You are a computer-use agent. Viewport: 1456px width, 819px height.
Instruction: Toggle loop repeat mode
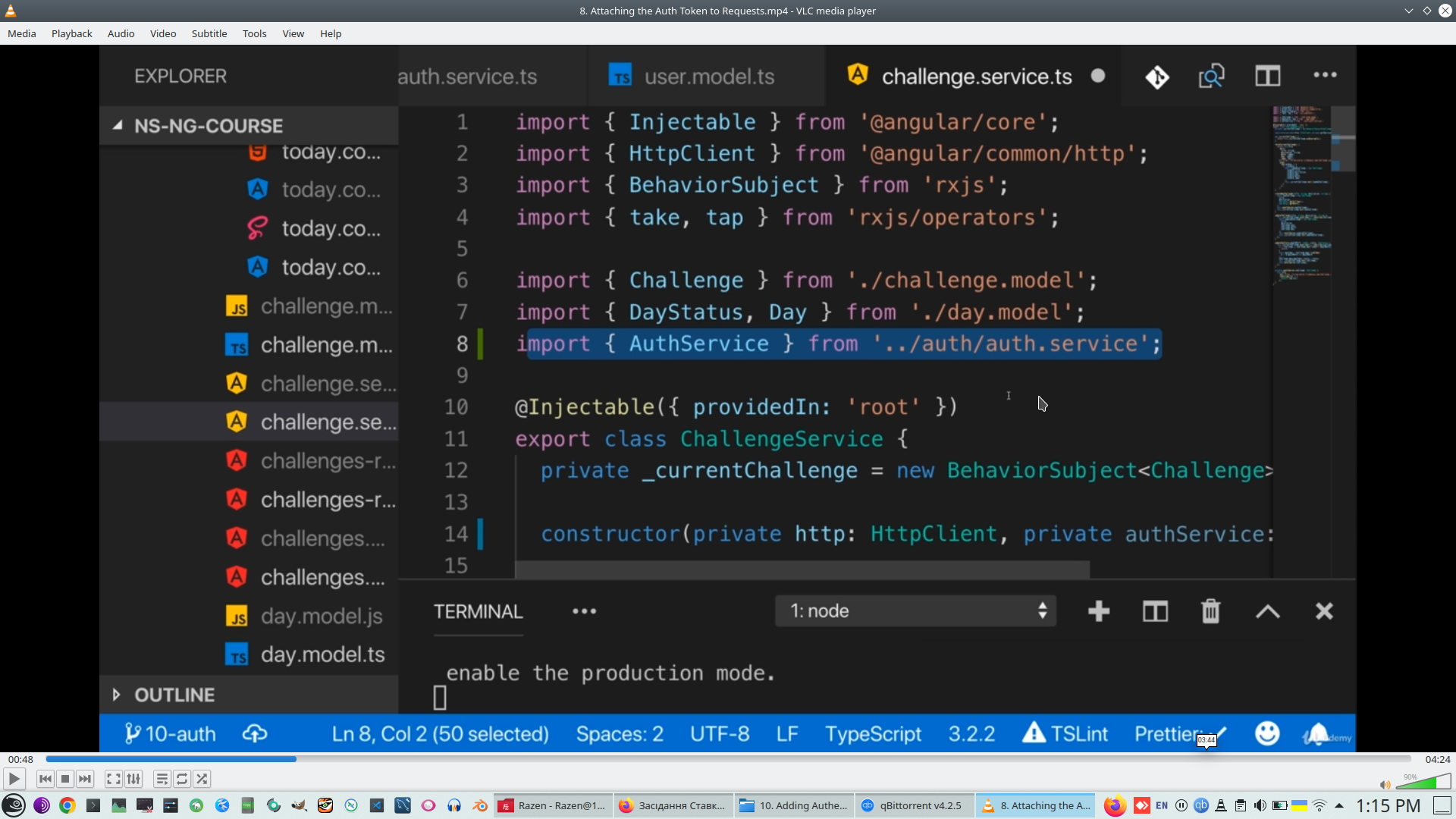[182, 779]
